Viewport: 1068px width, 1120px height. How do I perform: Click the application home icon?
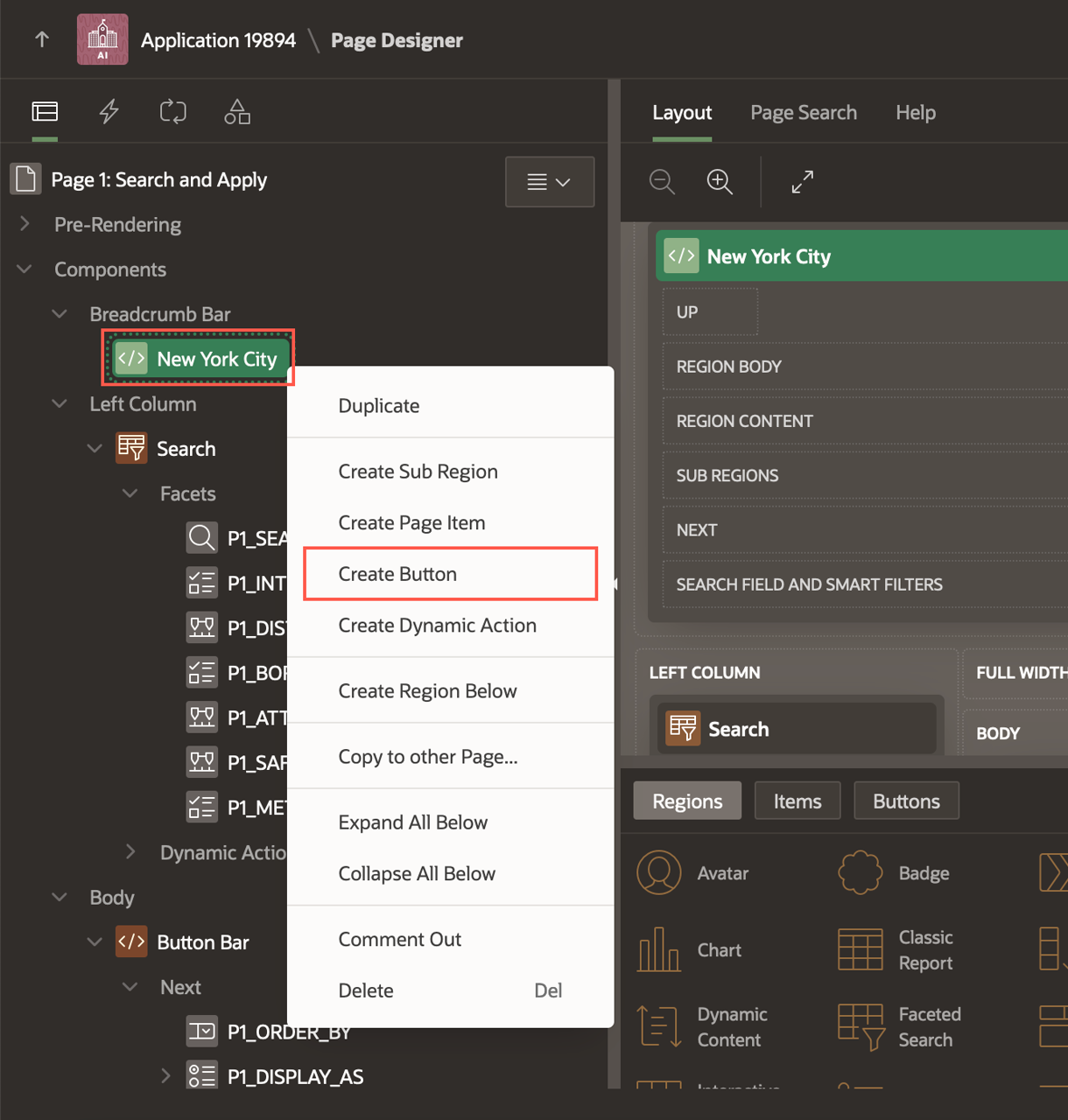coord(102,39)
